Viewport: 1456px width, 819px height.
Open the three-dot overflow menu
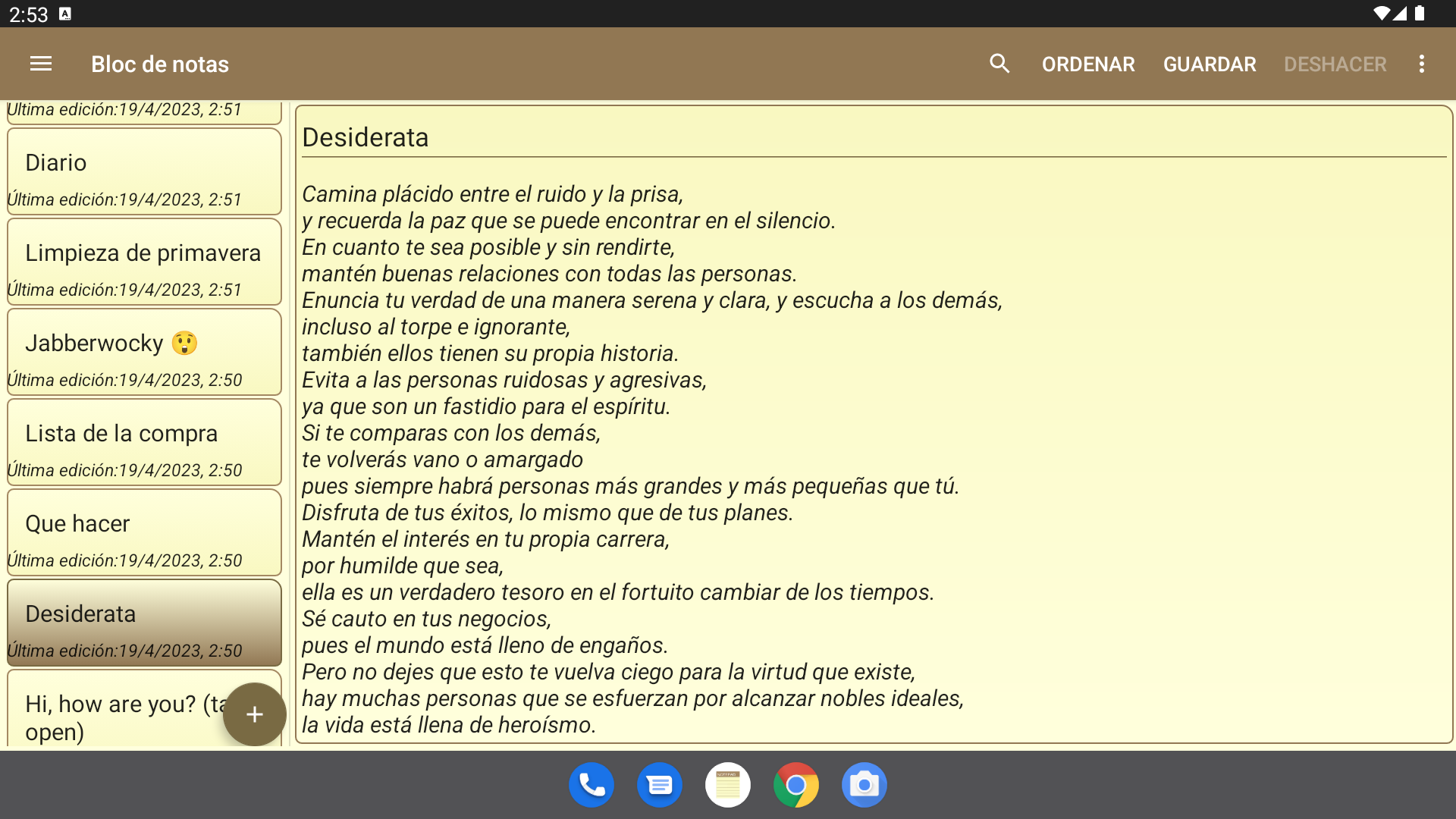[1422, 64]
